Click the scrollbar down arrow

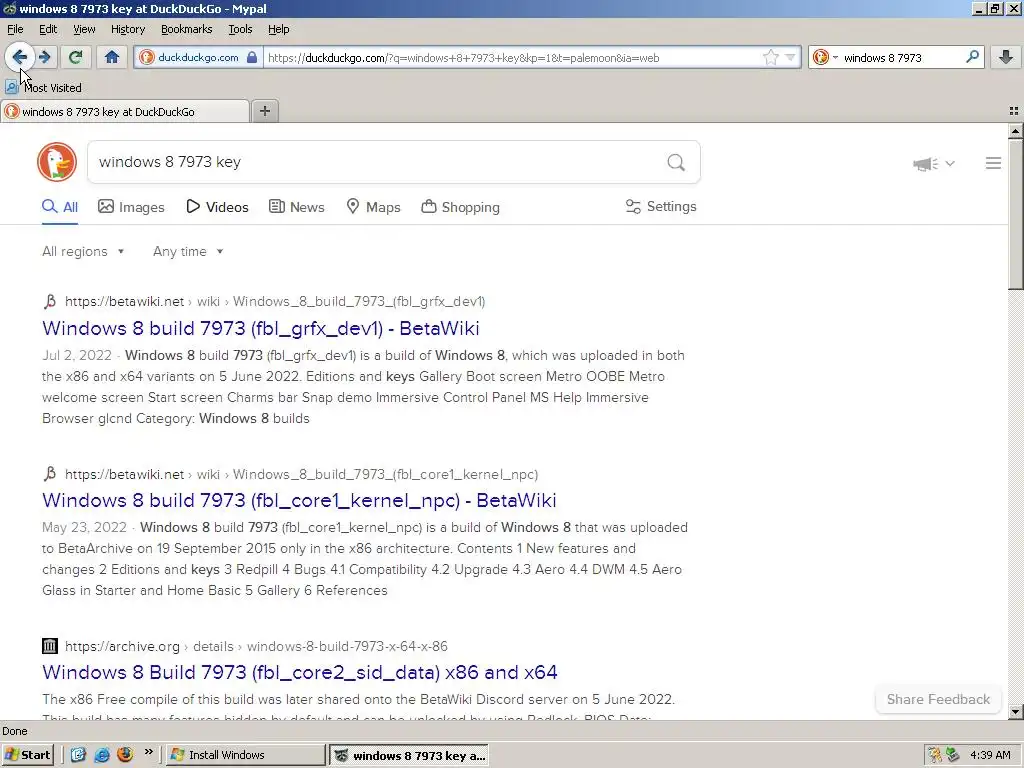click(1015, 712)
